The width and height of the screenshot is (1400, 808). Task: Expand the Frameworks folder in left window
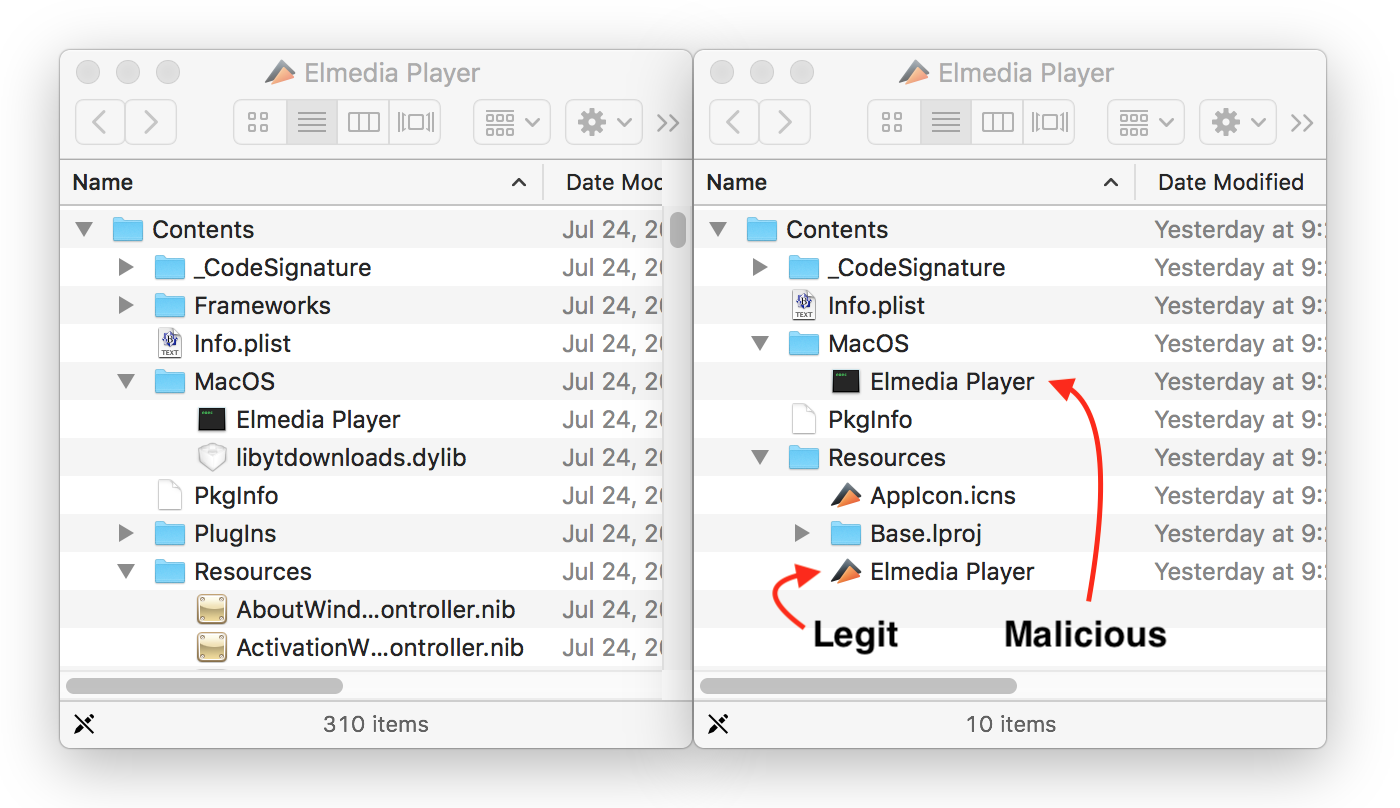point(126,306)
